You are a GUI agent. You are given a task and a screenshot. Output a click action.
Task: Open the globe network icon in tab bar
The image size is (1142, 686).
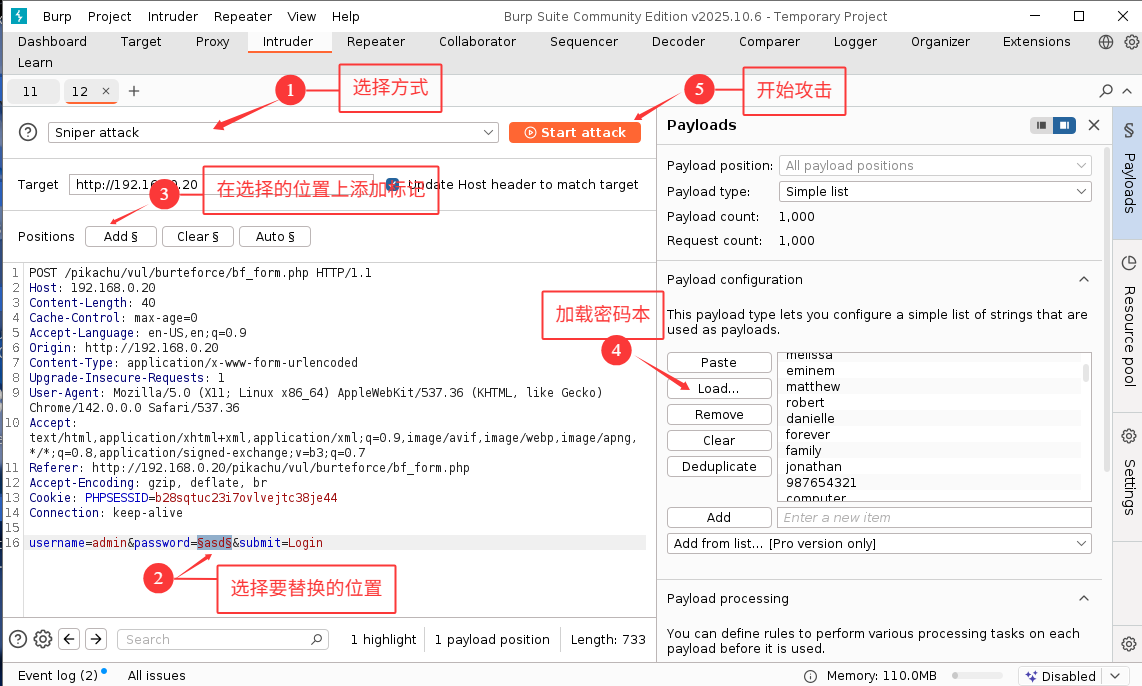1106,42
